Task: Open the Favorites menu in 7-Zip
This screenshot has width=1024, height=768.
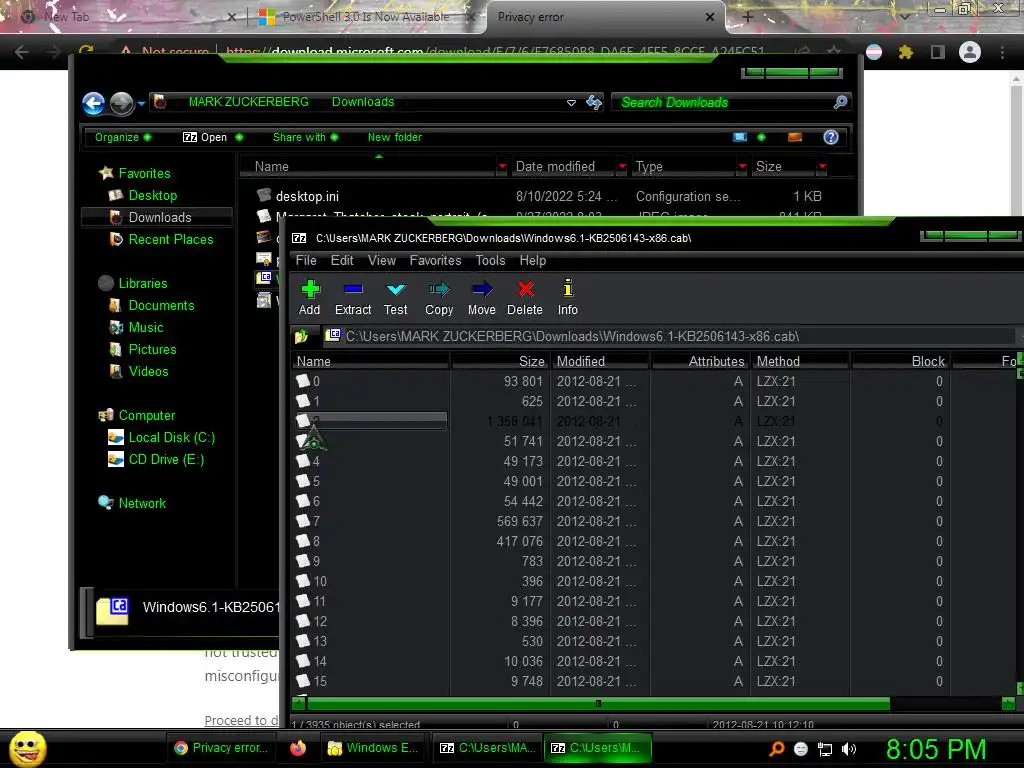Action: [436, 261]
